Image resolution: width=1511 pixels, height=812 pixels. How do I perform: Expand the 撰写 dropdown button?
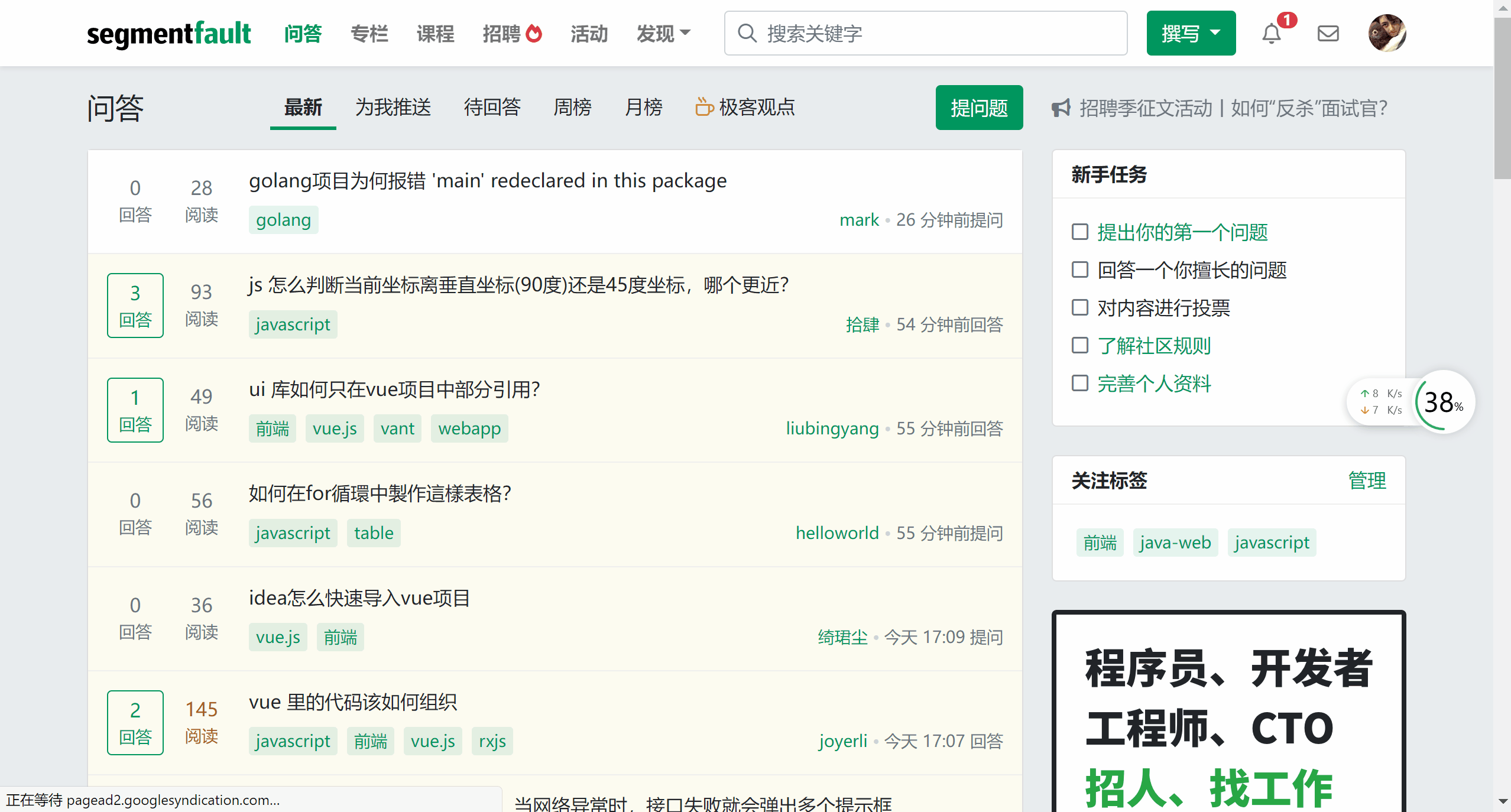coord(1191,33)
